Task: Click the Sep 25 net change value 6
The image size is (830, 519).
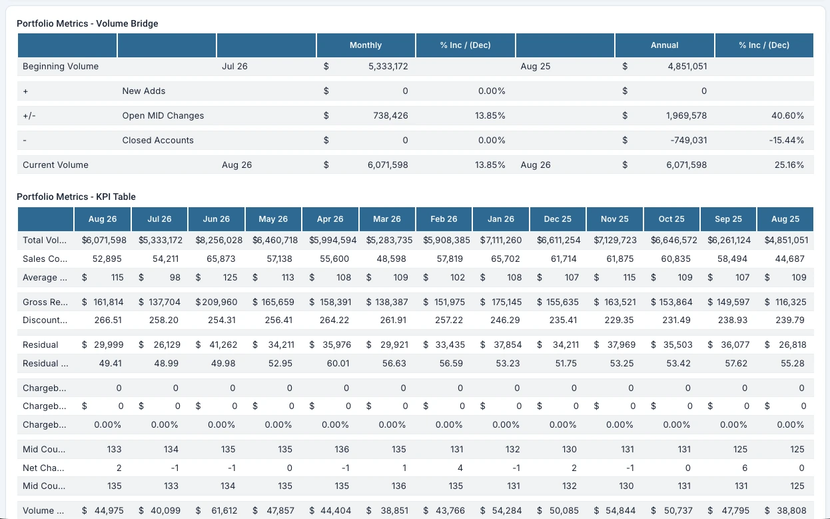Action: pos(745,468)
